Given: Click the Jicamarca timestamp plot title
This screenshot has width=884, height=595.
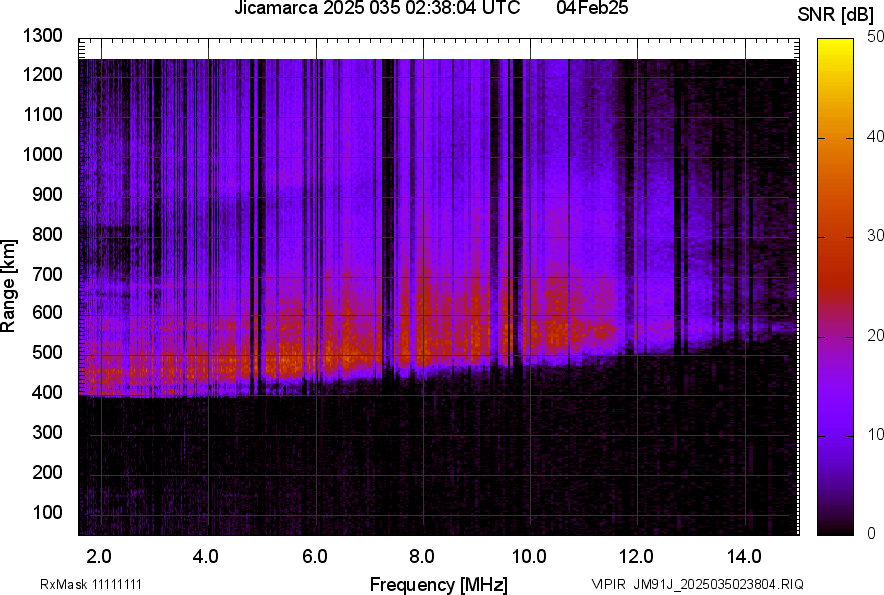Looking at the screenshot, I should point(377,9).
